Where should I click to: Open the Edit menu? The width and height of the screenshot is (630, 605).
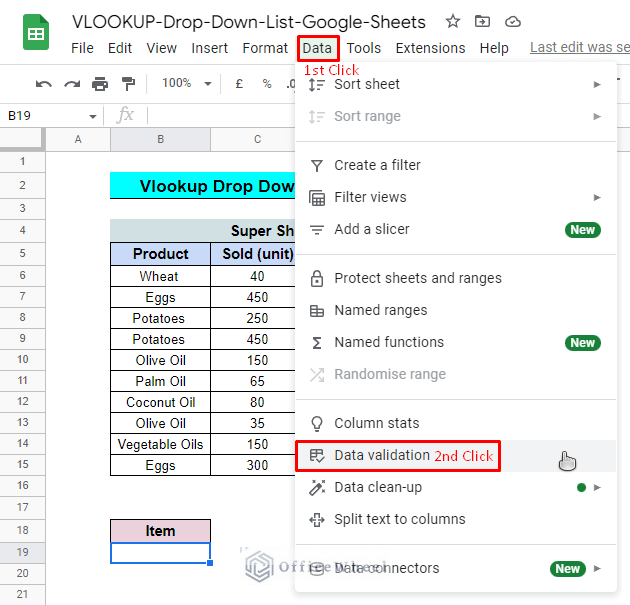pos(120,48)
